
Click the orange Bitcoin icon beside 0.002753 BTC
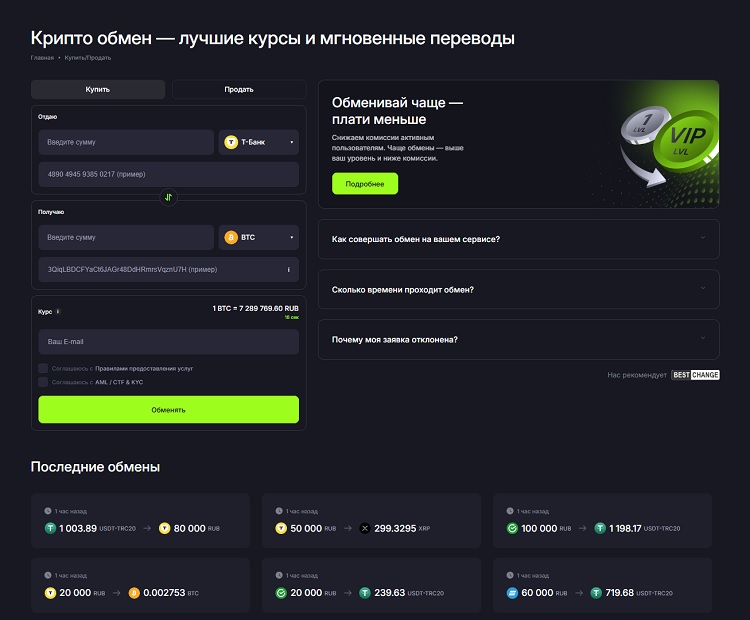pos(134,592)
